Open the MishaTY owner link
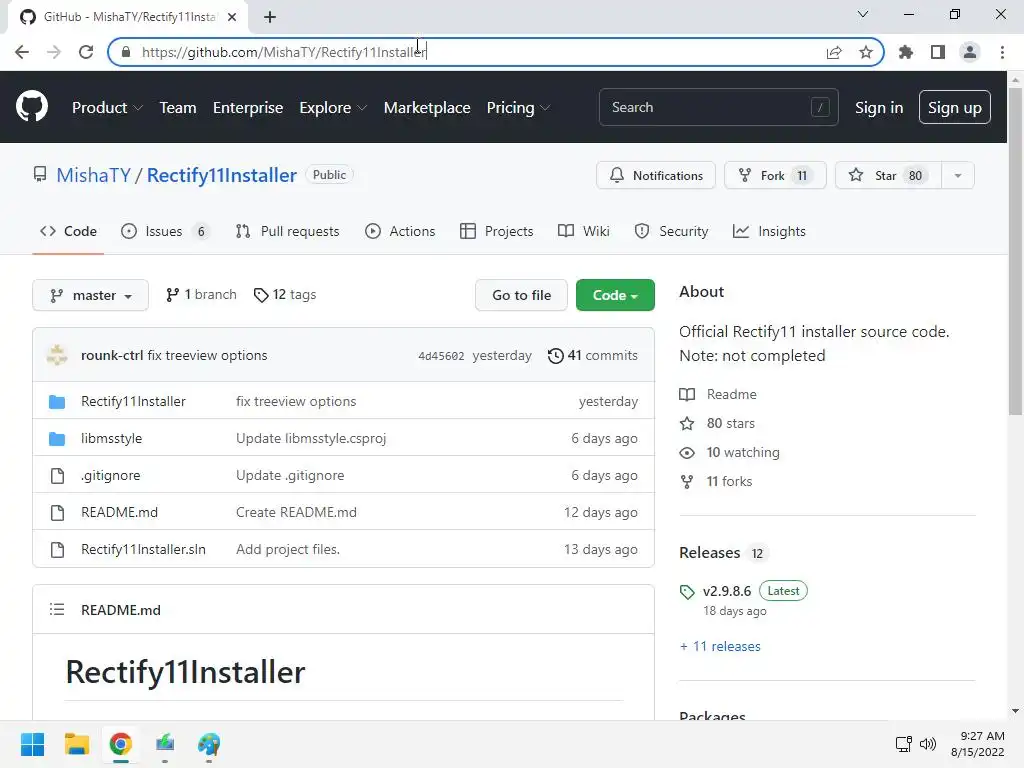Viewport: 1024px width, 768px height. tap(93, 175)
